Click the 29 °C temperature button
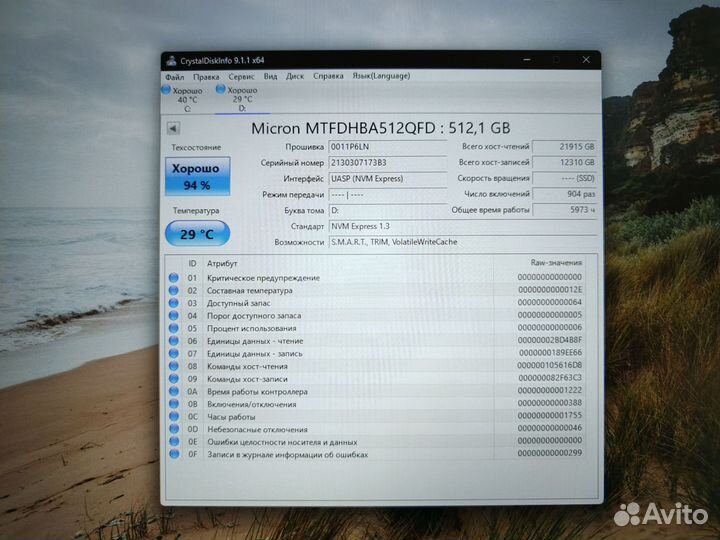Viewport: 720px width, 540px height. pyautogui.click(x=197, y=234)
